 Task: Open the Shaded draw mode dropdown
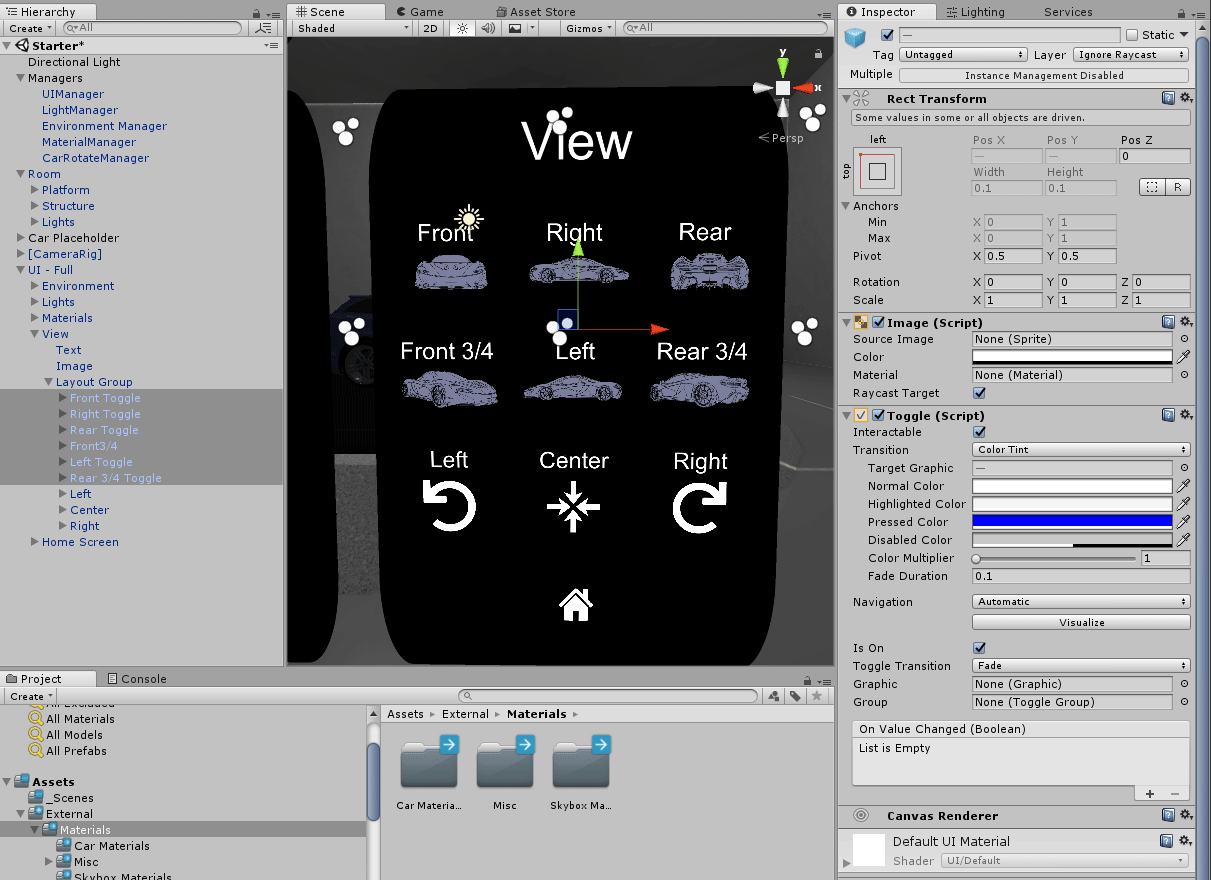[x=352, y=29]
